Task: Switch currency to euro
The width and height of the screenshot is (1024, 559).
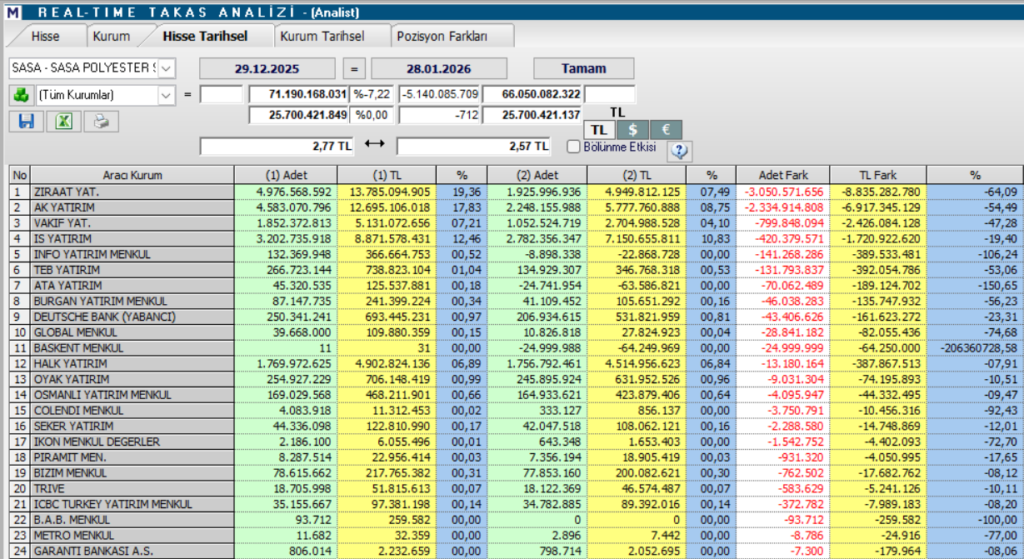Action: (x=666, y=130)
